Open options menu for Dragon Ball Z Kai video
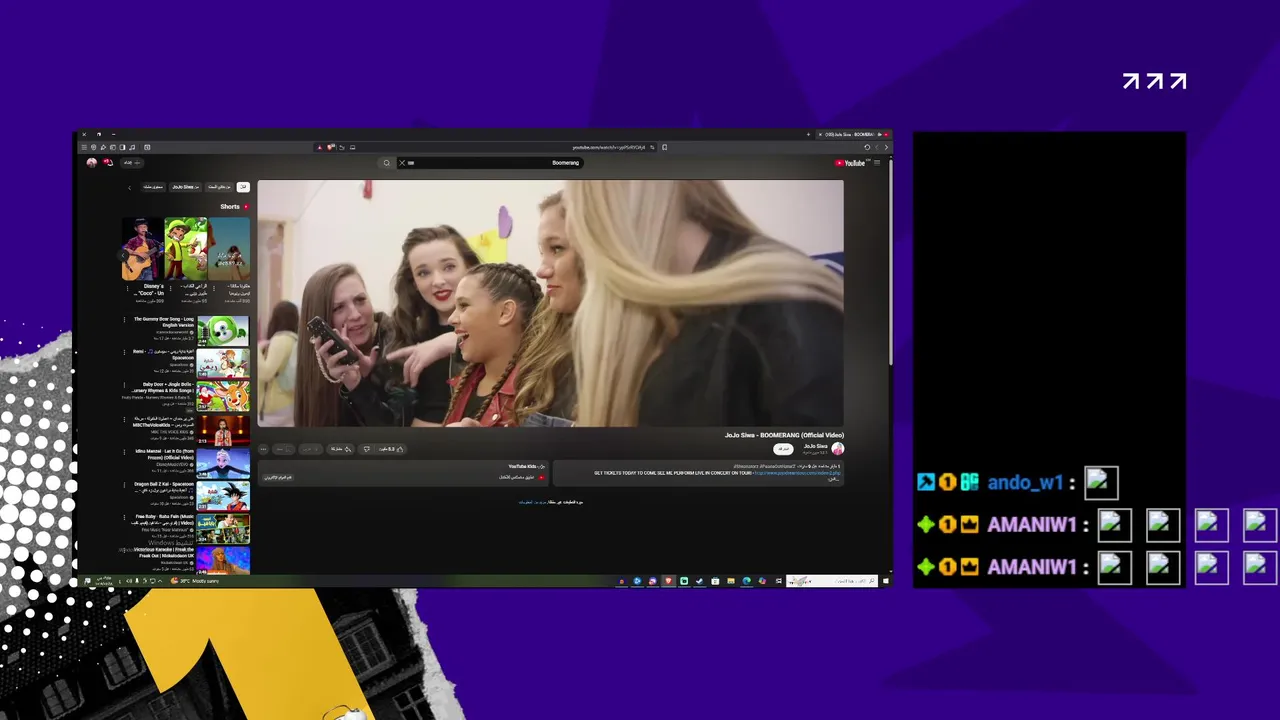Viewport: 1280px width, 720px height. click(x=125, y=485)
